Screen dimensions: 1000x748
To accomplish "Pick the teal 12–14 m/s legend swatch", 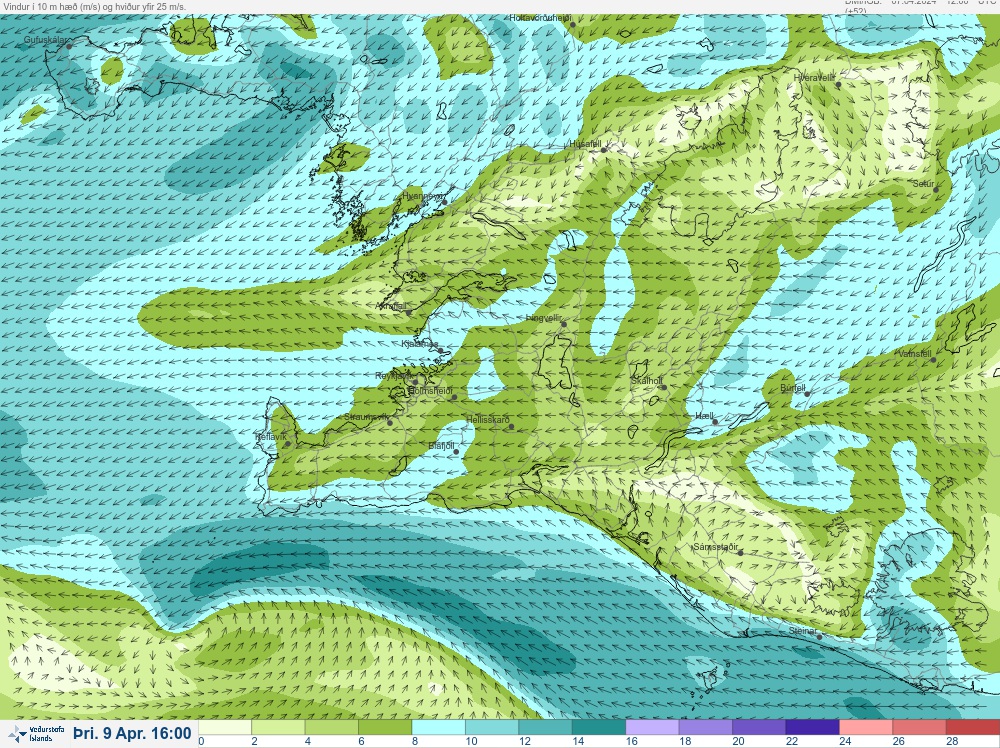I will (545, 728).
